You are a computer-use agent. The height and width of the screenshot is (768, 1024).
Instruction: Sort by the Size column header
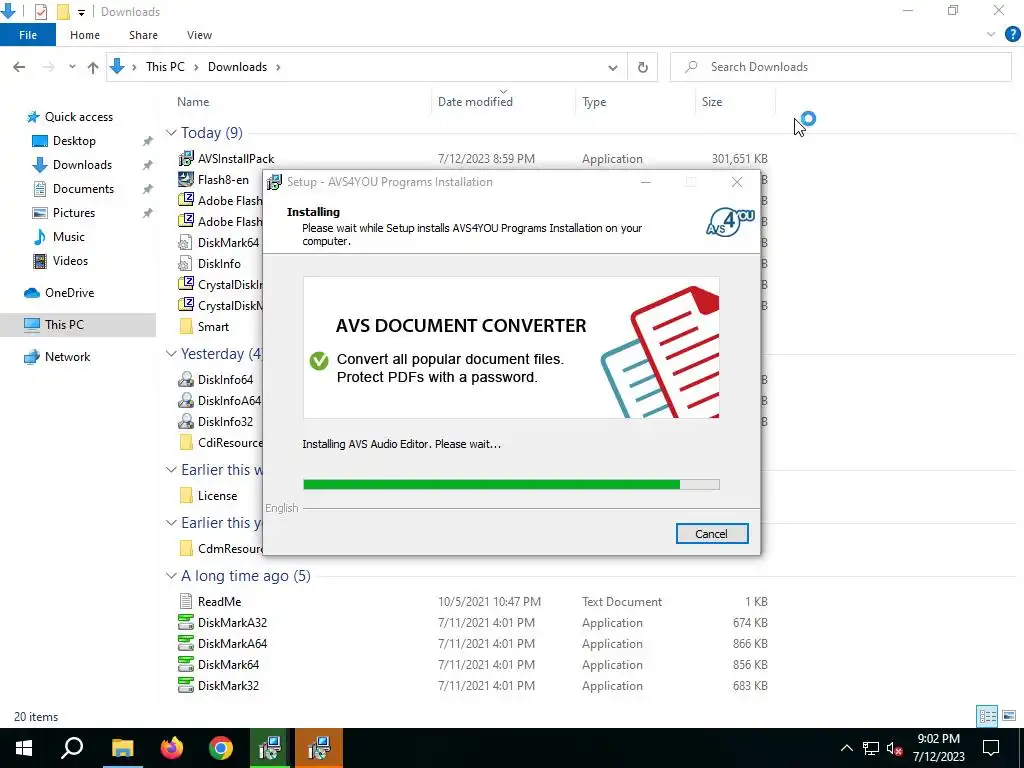[x=712, y=102]
